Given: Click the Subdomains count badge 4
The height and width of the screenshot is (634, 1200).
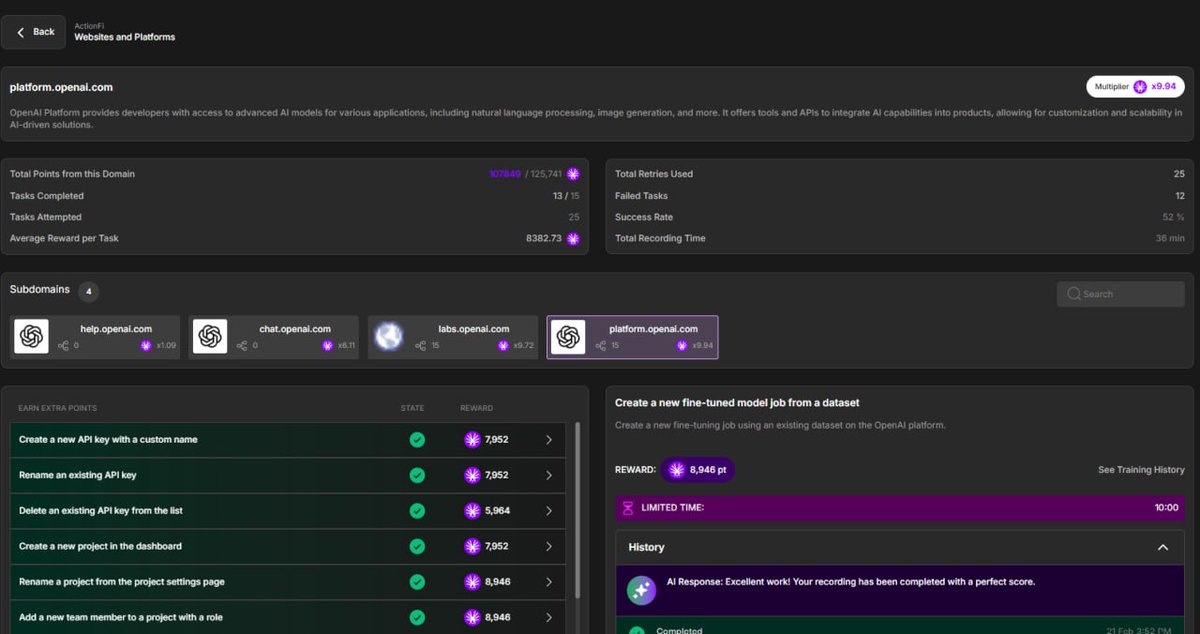Looking at the screenshot, I should (x=89, y=292).
